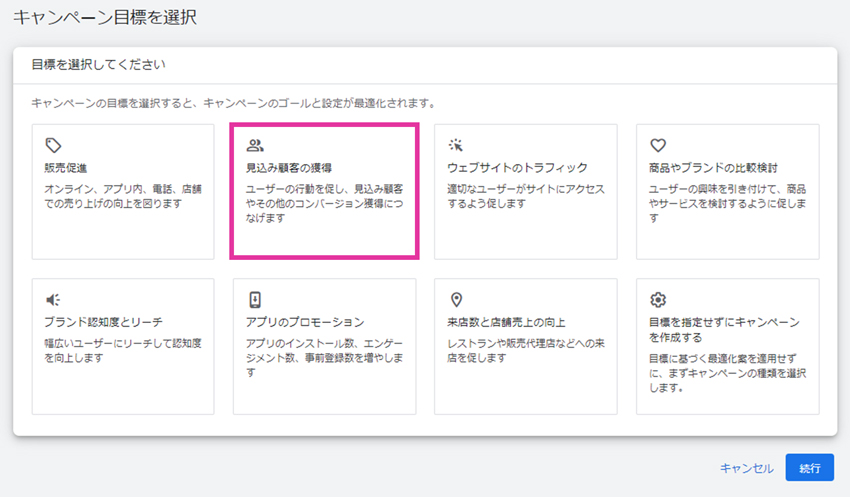Image resolution: width=850 pixels, height=497 pixels.
Task: Pick the 商品やブランドの比較検討 goal title
Action: (x=713, y=168)
